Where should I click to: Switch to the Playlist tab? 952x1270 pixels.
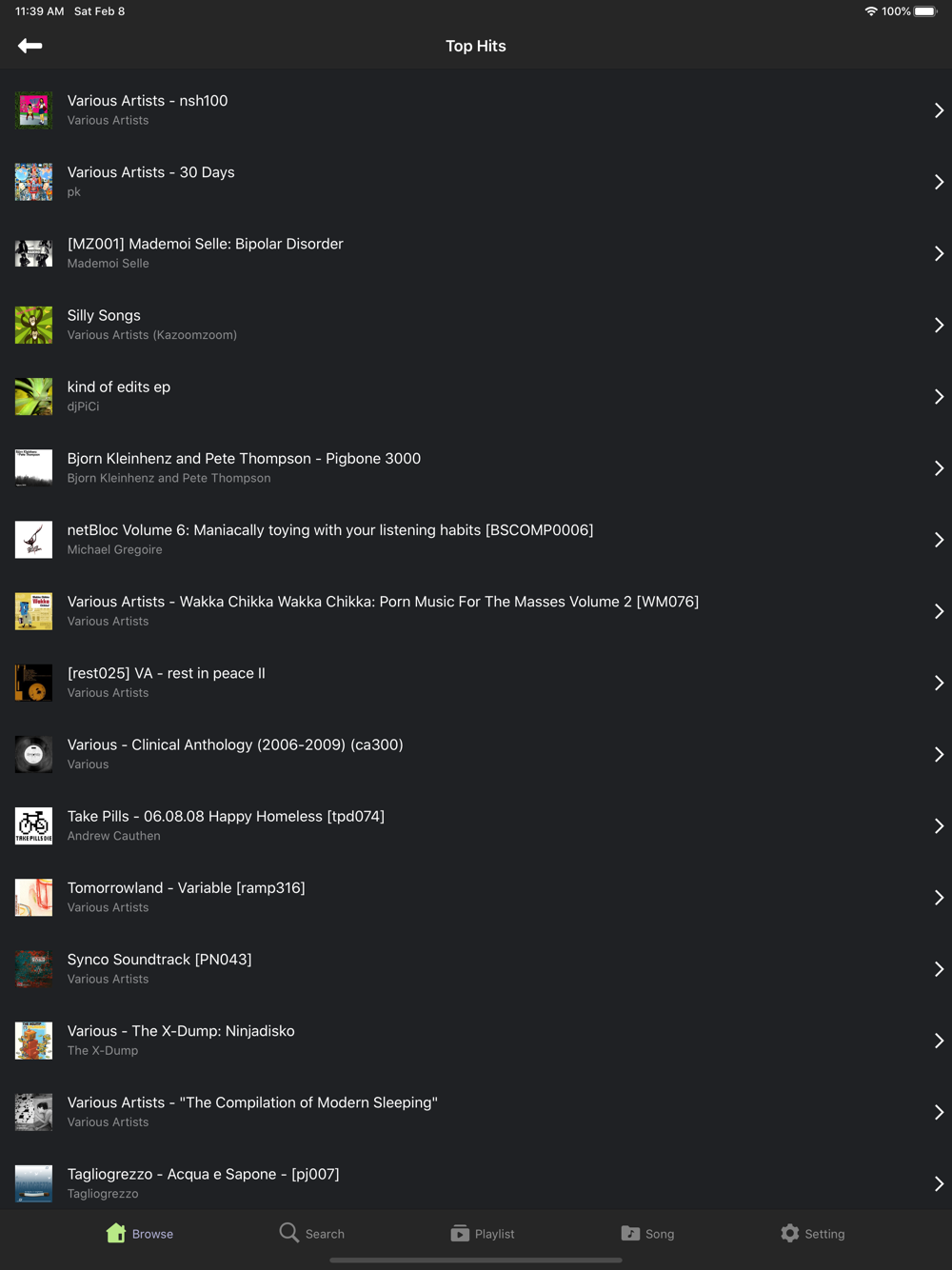tap(482, 1233)
